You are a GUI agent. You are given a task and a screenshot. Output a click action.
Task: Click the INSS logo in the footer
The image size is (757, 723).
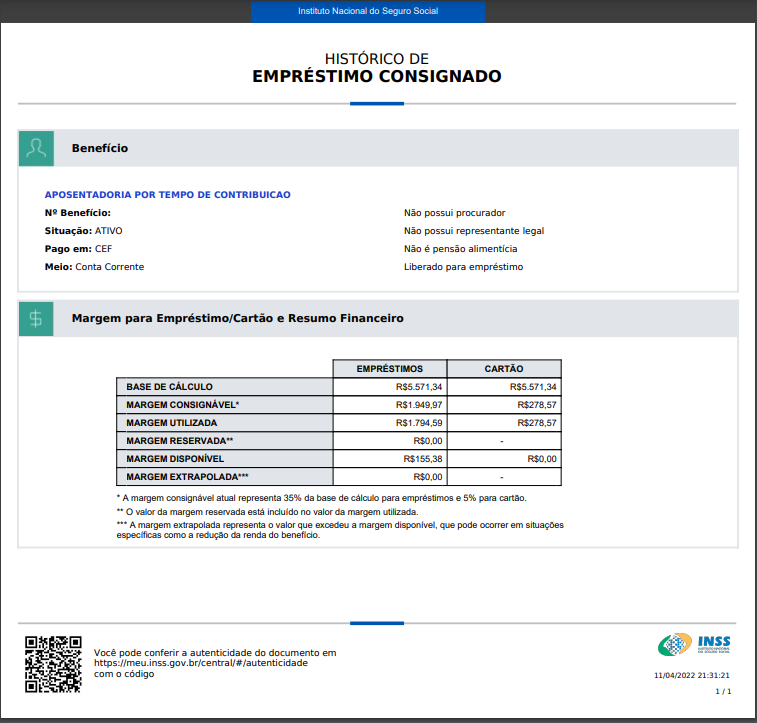coord(694,645)
